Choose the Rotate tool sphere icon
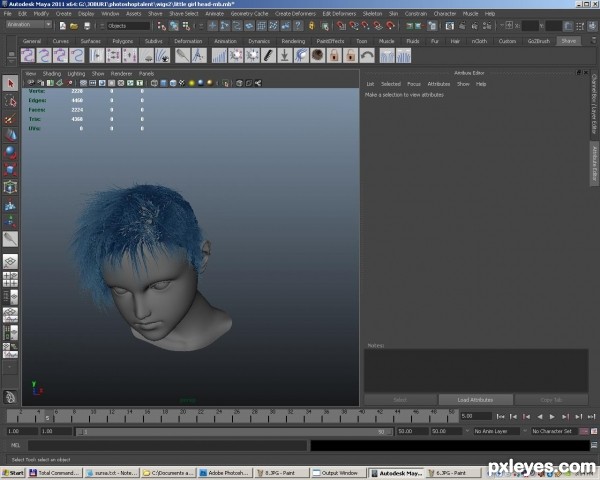The height and width of the screenshot is (480, 600). (10, 152)
